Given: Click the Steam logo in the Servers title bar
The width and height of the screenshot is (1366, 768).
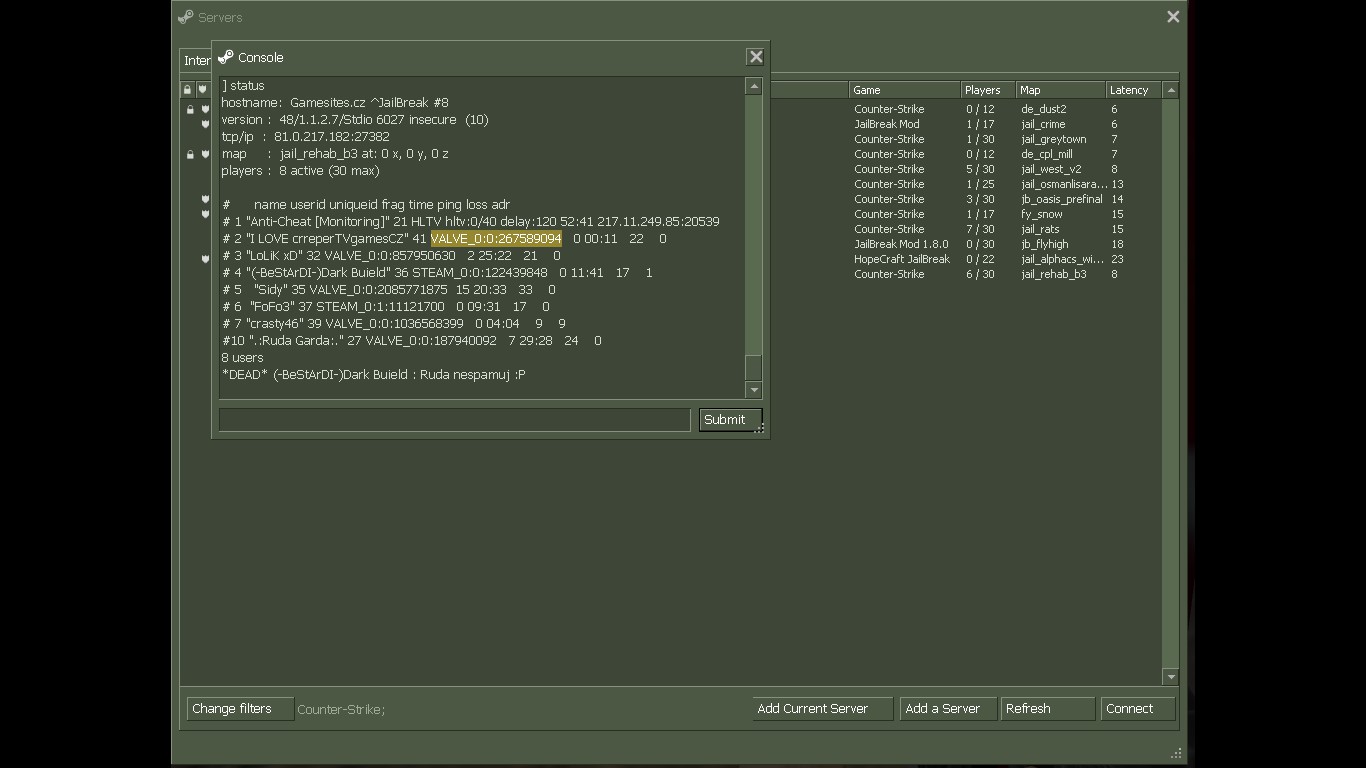Looking at the screenshot, I should coord(186,17).
